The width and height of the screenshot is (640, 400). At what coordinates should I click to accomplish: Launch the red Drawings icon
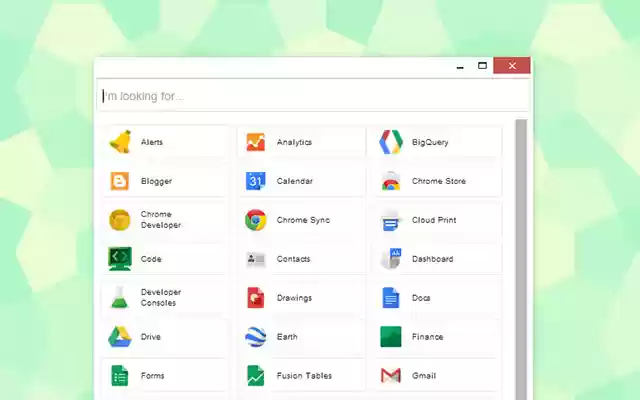pos(256,298)
